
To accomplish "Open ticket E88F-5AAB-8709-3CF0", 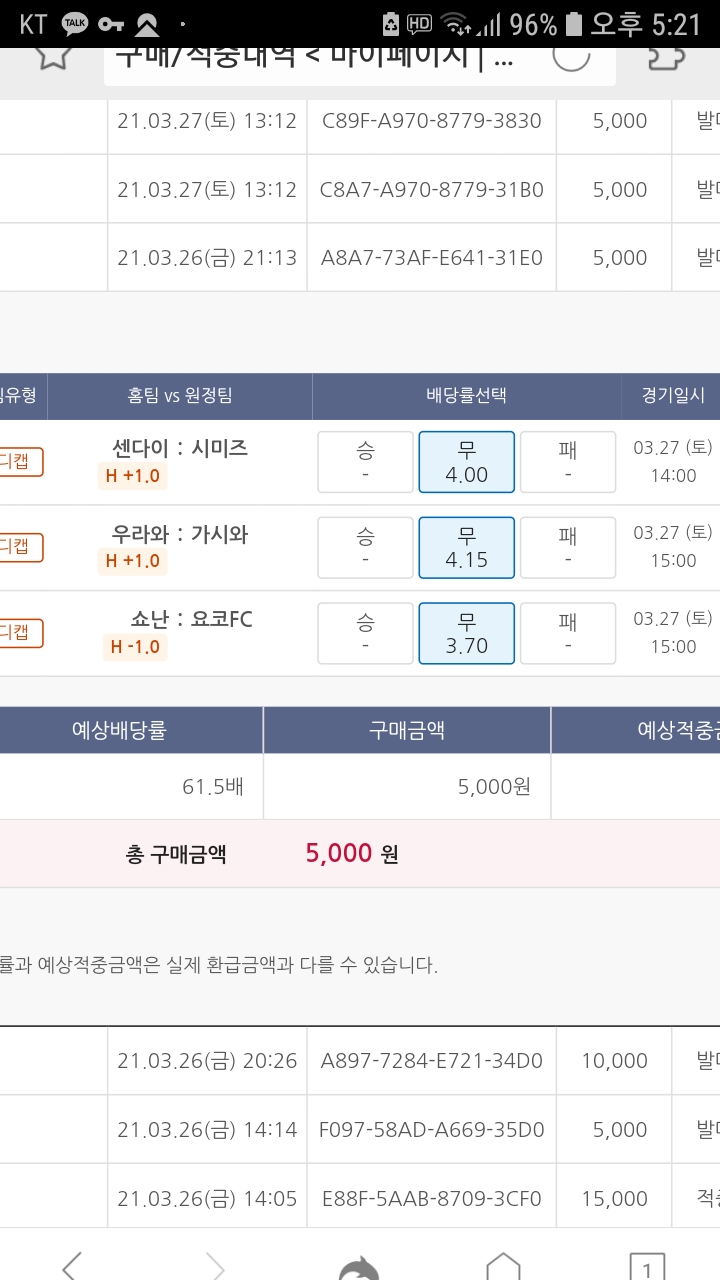I will click(x=431, y=1198).
